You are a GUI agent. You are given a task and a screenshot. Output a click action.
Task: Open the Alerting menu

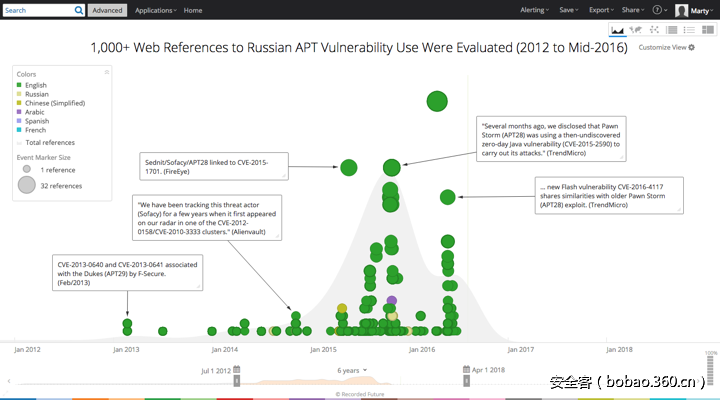[x=534, y=10]
